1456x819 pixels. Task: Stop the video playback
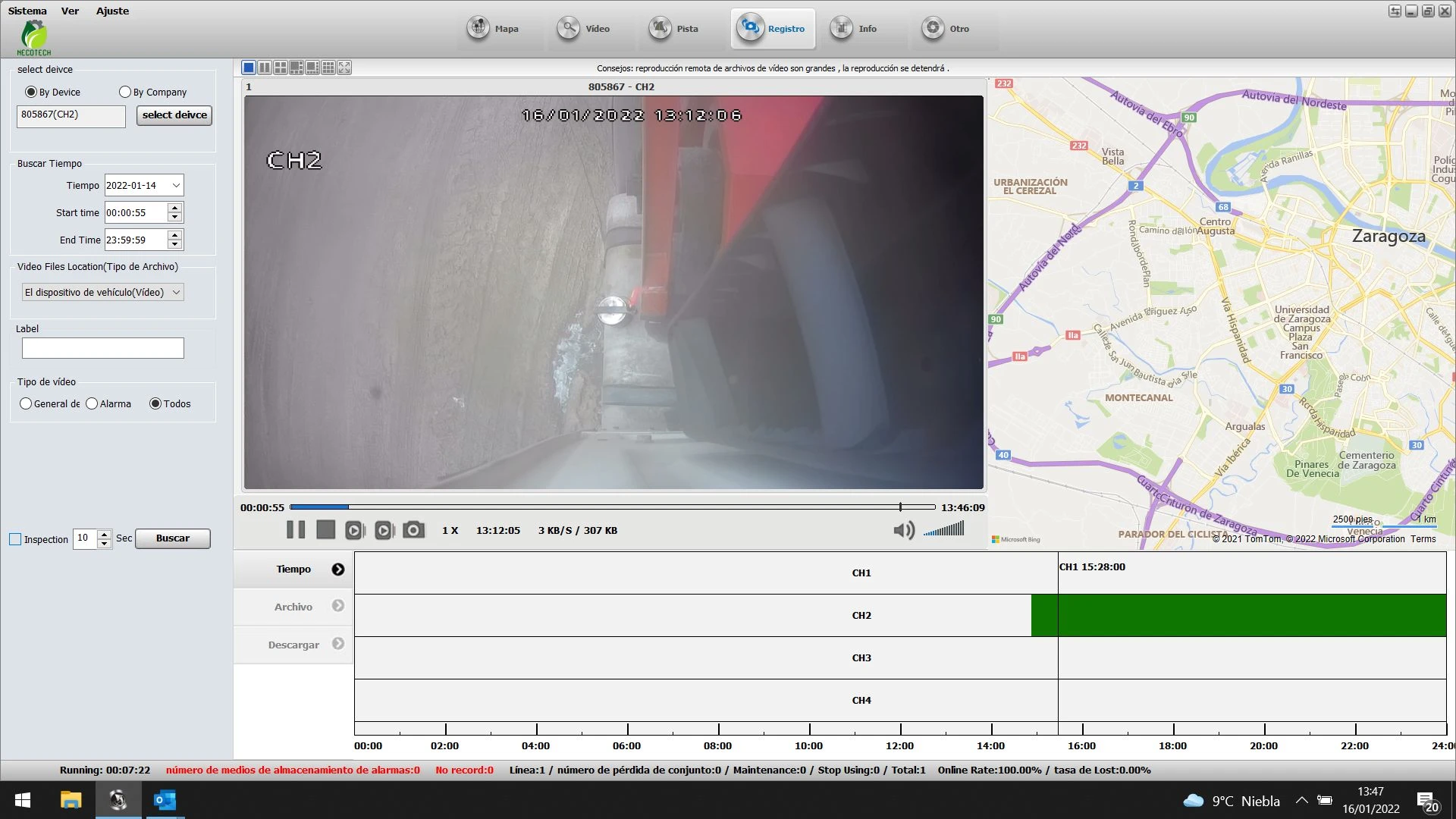pos(325,530)
